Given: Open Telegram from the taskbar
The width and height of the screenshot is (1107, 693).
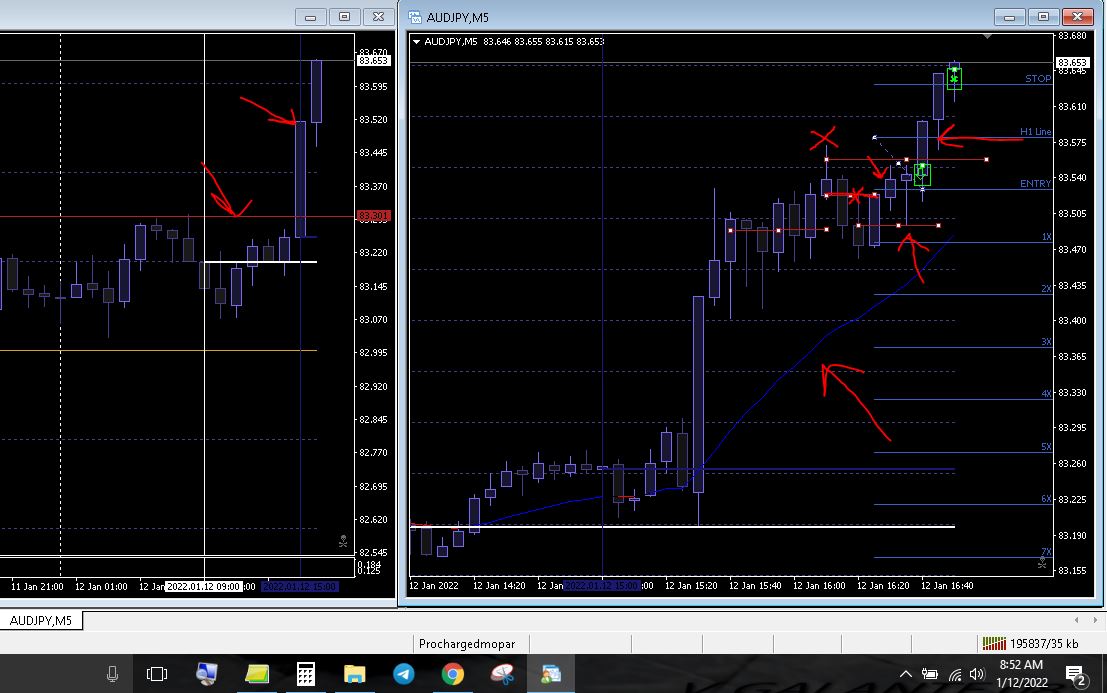Looking at the screenshot, I should click(404, 675).
